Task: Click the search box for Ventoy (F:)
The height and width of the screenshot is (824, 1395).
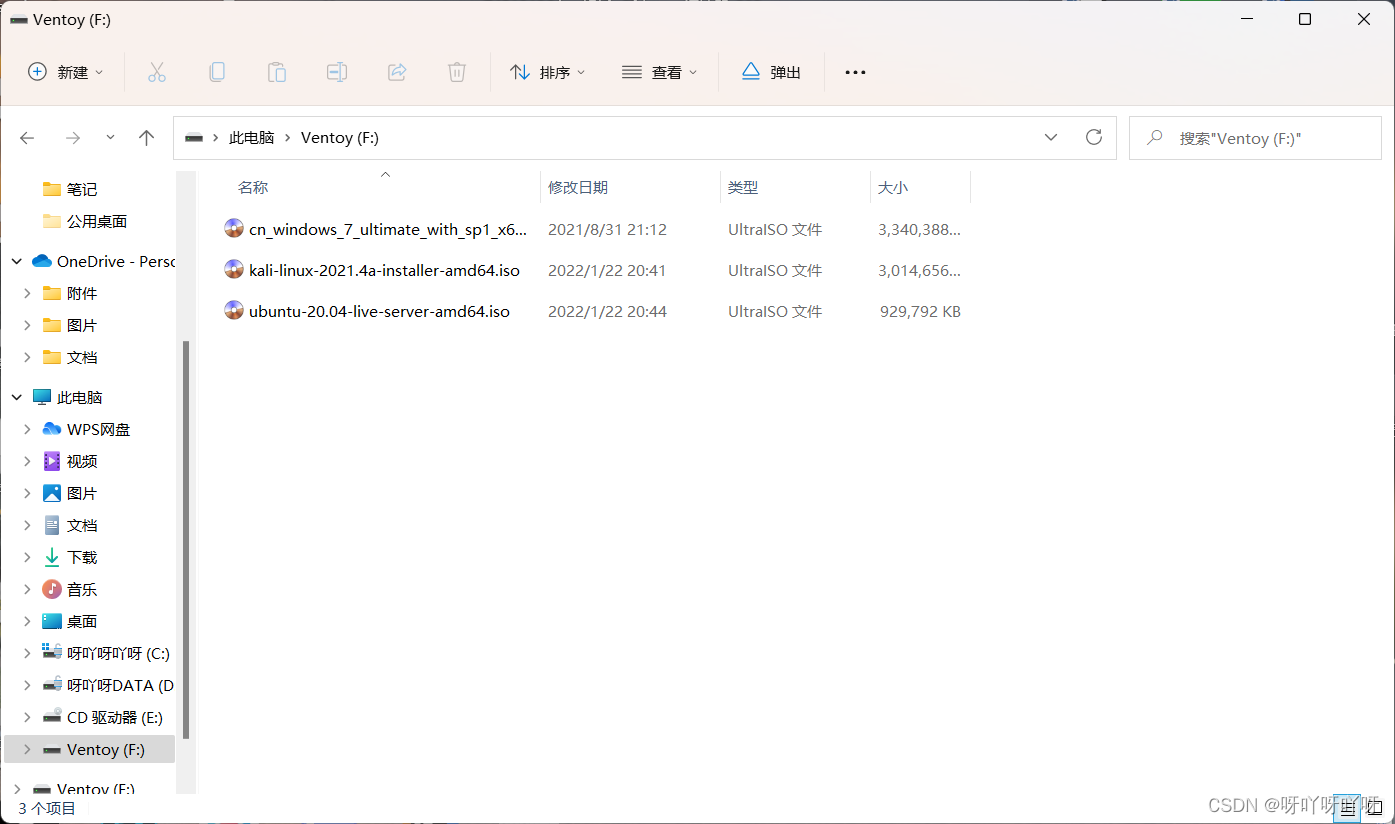Action: [1255, 138]
